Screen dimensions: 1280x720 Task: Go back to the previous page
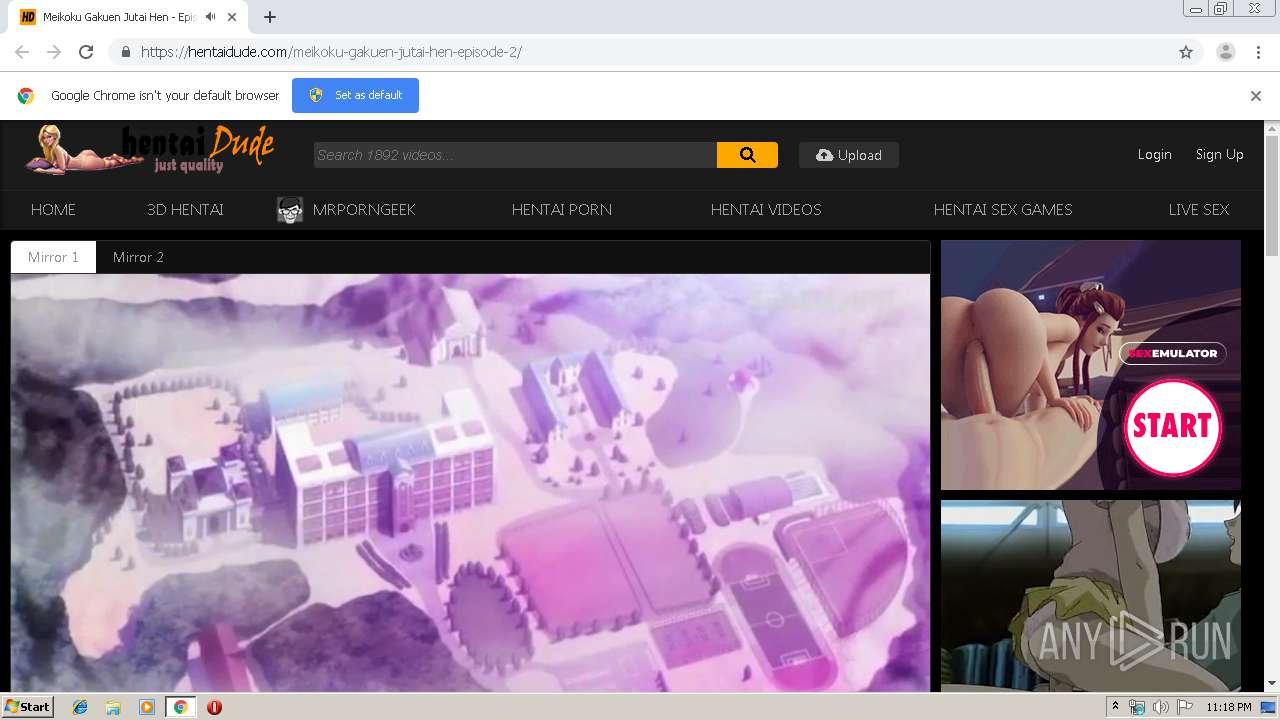[x=22, y=52]
